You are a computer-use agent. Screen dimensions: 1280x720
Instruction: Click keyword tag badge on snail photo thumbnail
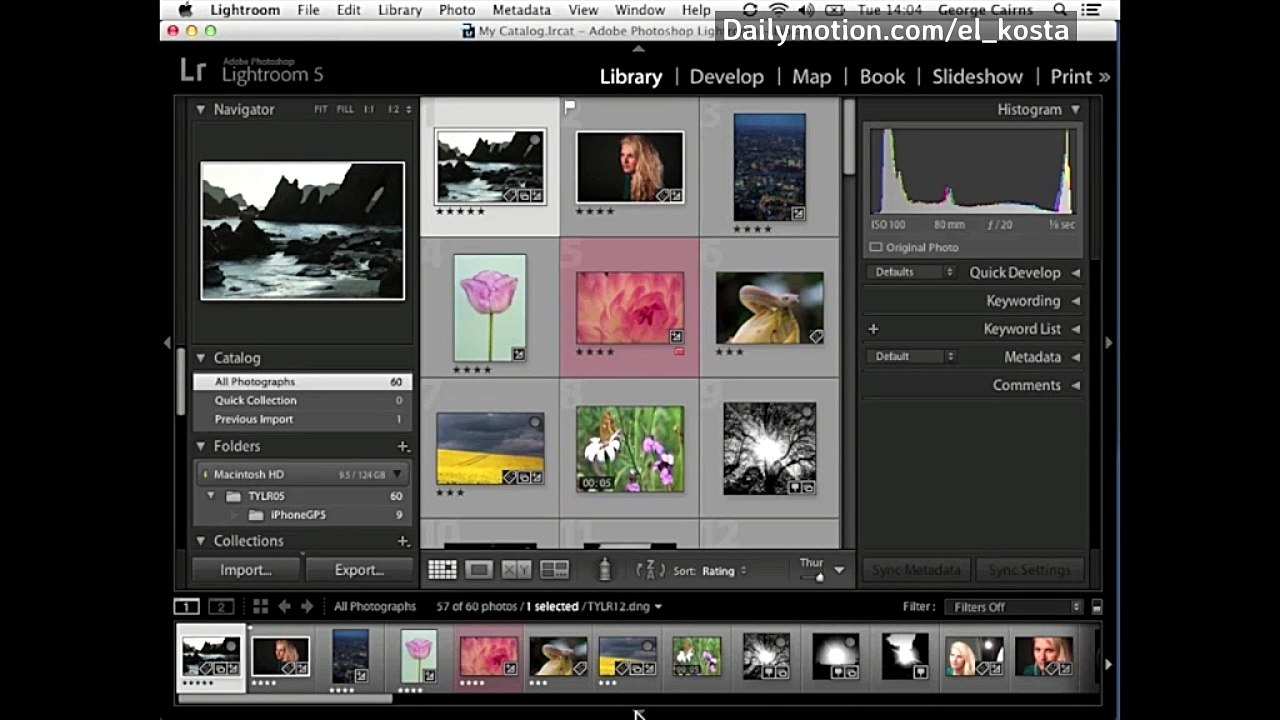click(x=816, y=336)
